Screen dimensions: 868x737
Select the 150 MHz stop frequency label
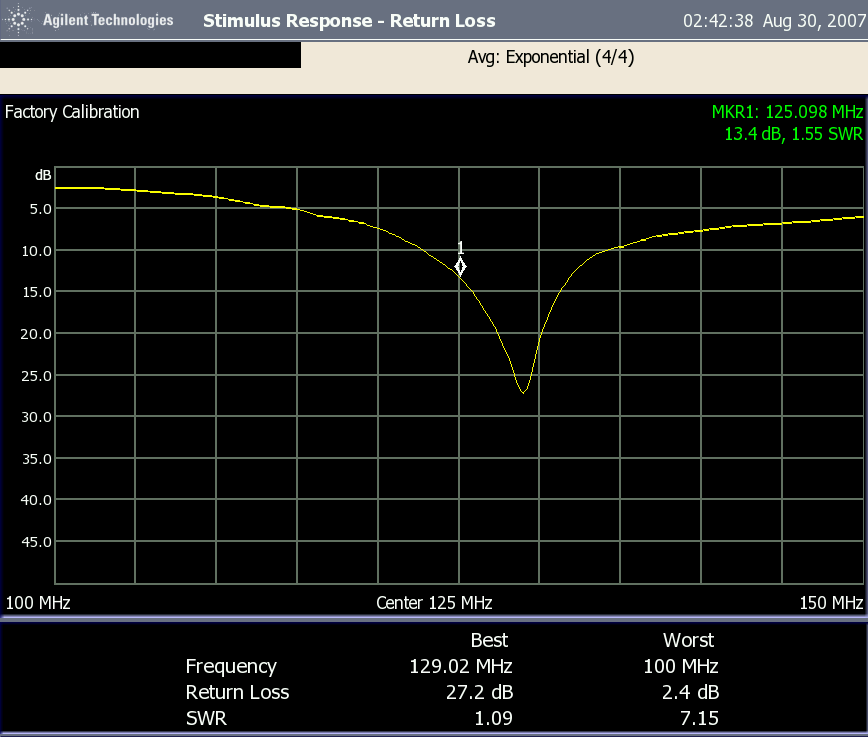(x=831, y=603)
